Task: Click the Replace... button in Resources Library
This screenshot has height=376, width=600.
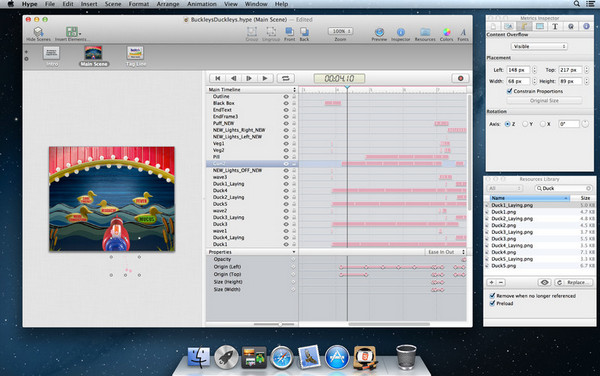Action: (x=574, y=282)
